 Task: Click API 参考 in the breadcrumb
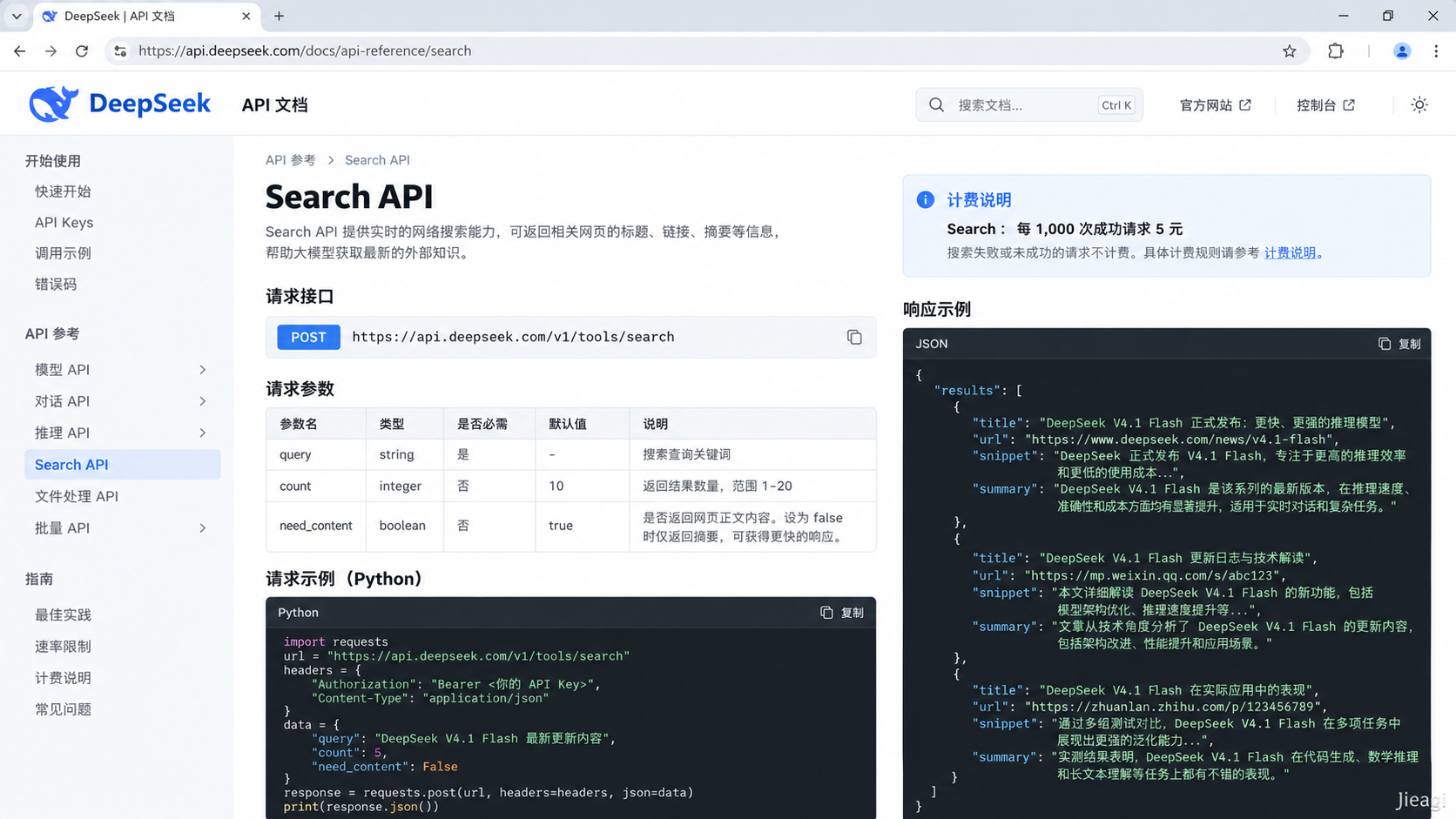point(291,160)
